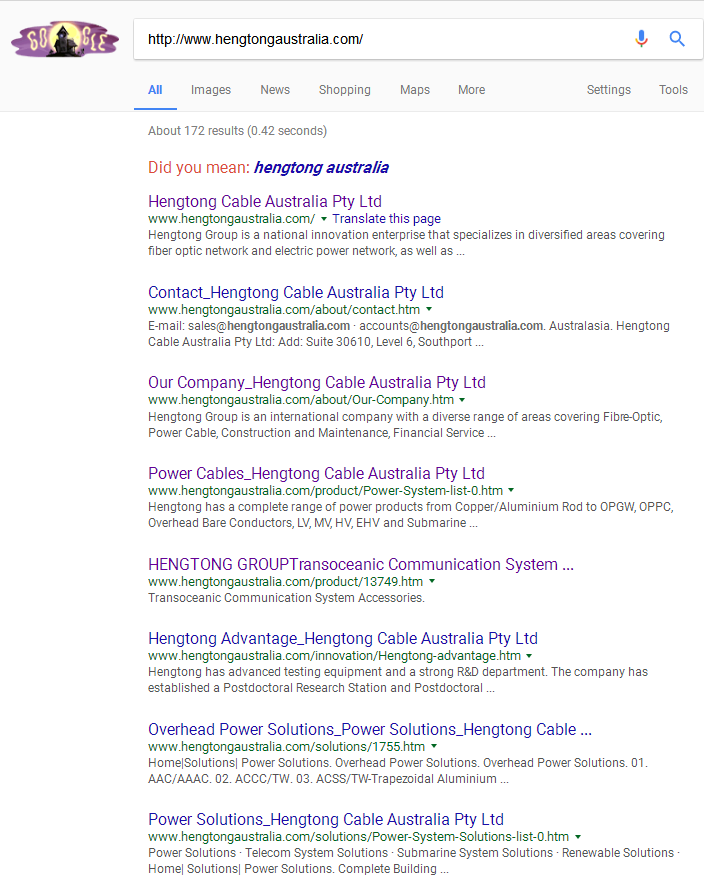The image size is (704, 889).
Task: Click the Google Halloween doodle logo
Action: coord(65,39)
